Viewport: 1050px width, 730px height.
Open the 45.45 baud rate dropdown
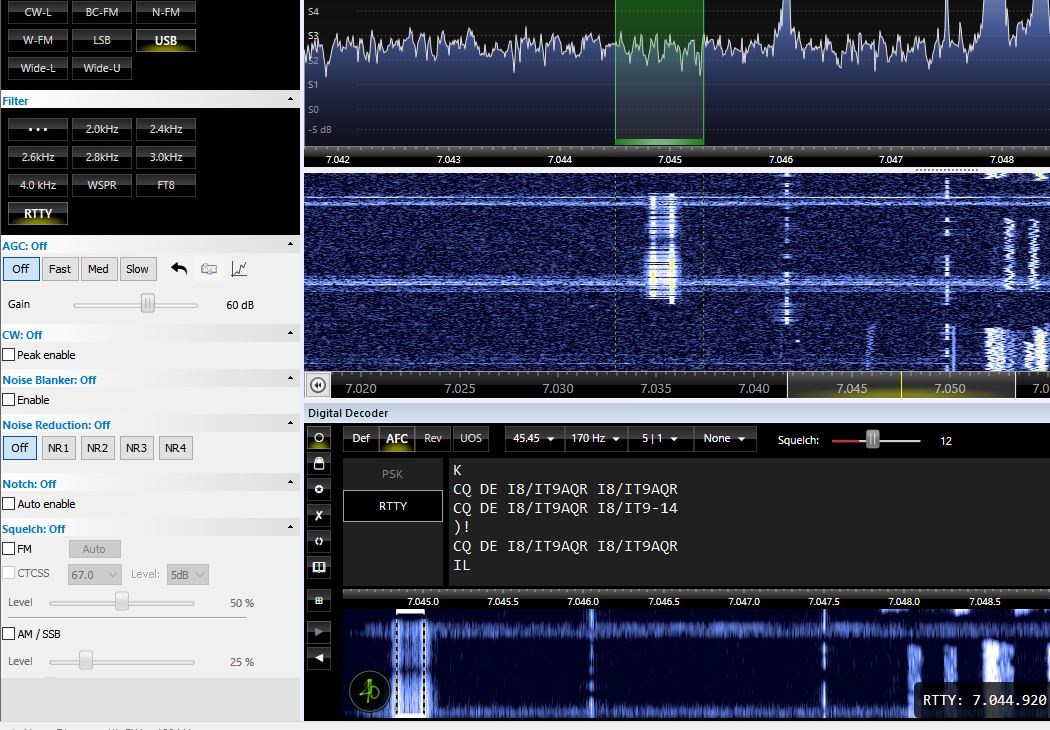point(532,438)
